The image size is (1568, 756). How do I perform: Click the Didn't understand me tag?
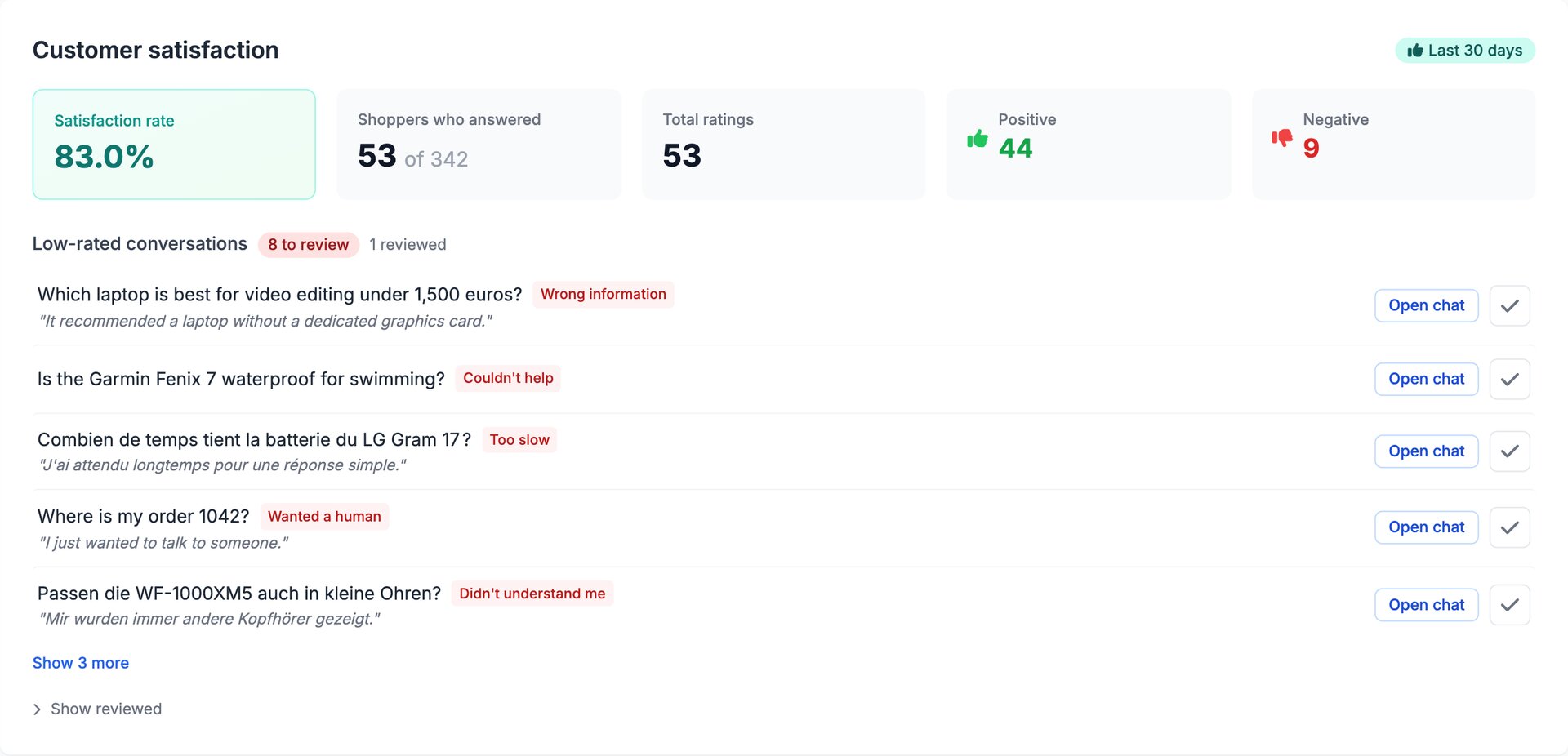[532, 594]
